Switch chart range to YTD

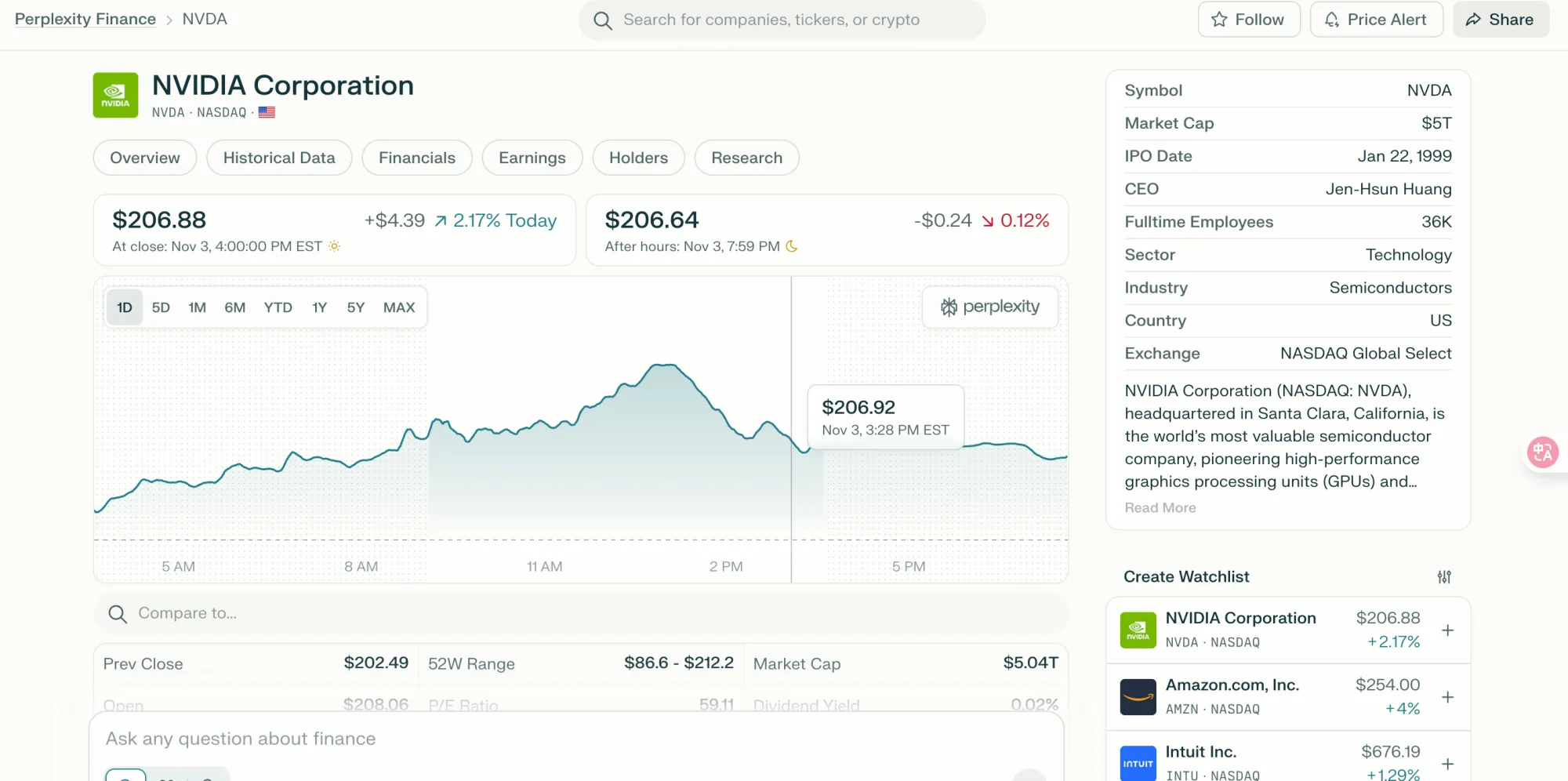278,307
